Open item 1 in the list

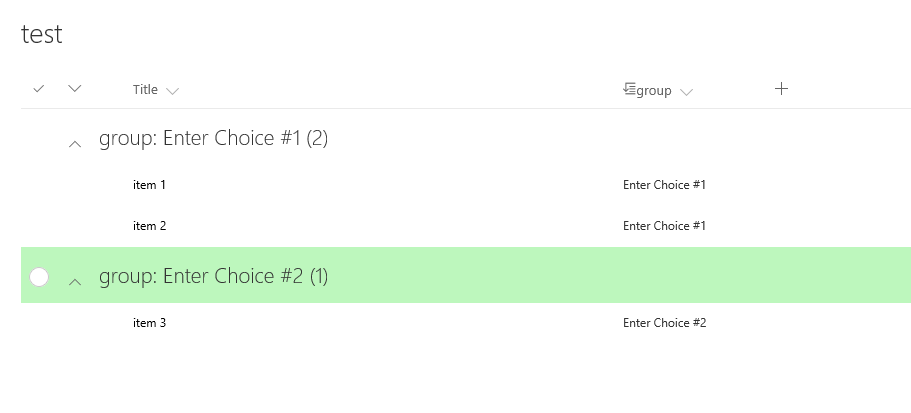point(149,185)
